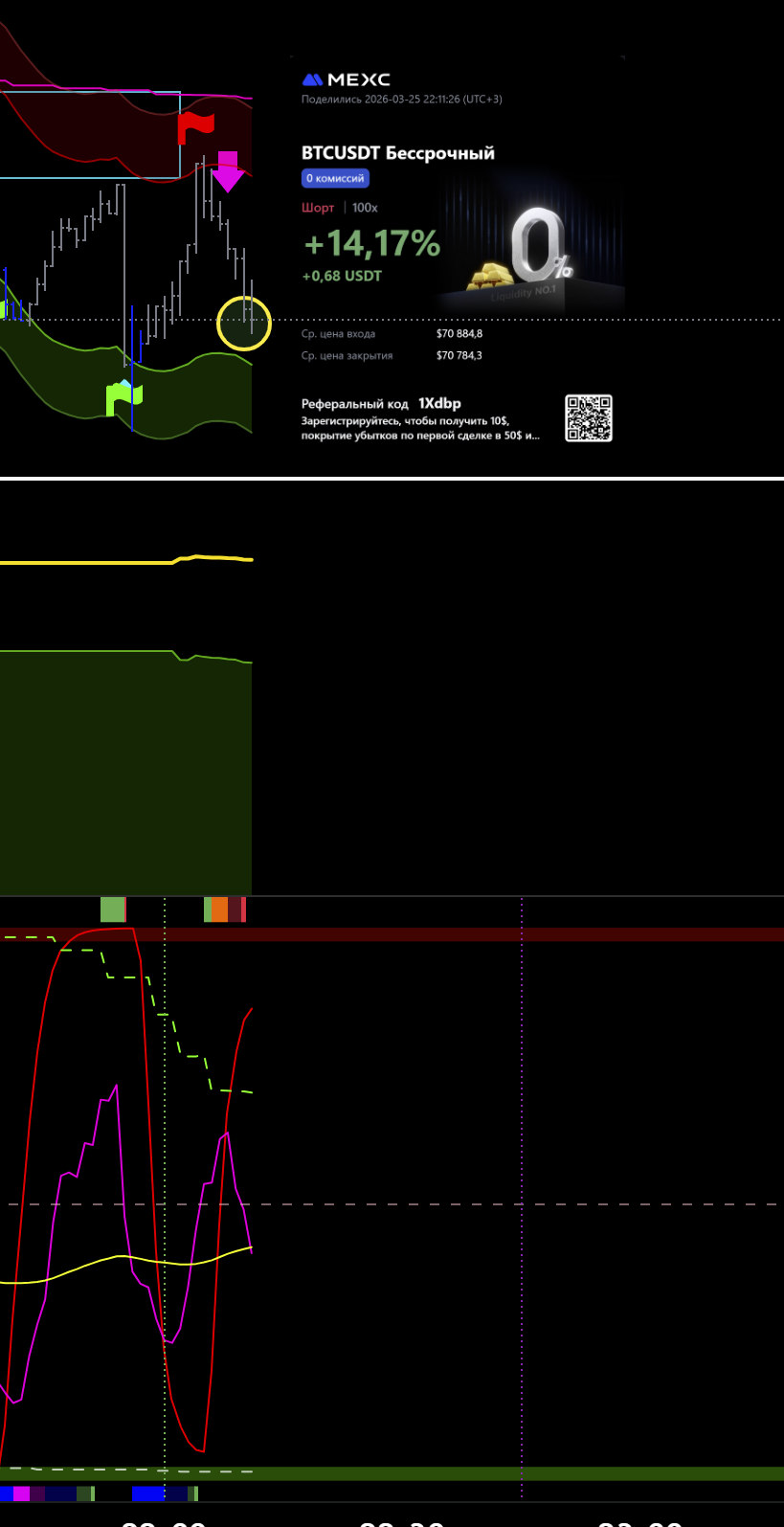Click the red flag marker on chart
This screenshot has height=1527, width=784.
point(195,127)
